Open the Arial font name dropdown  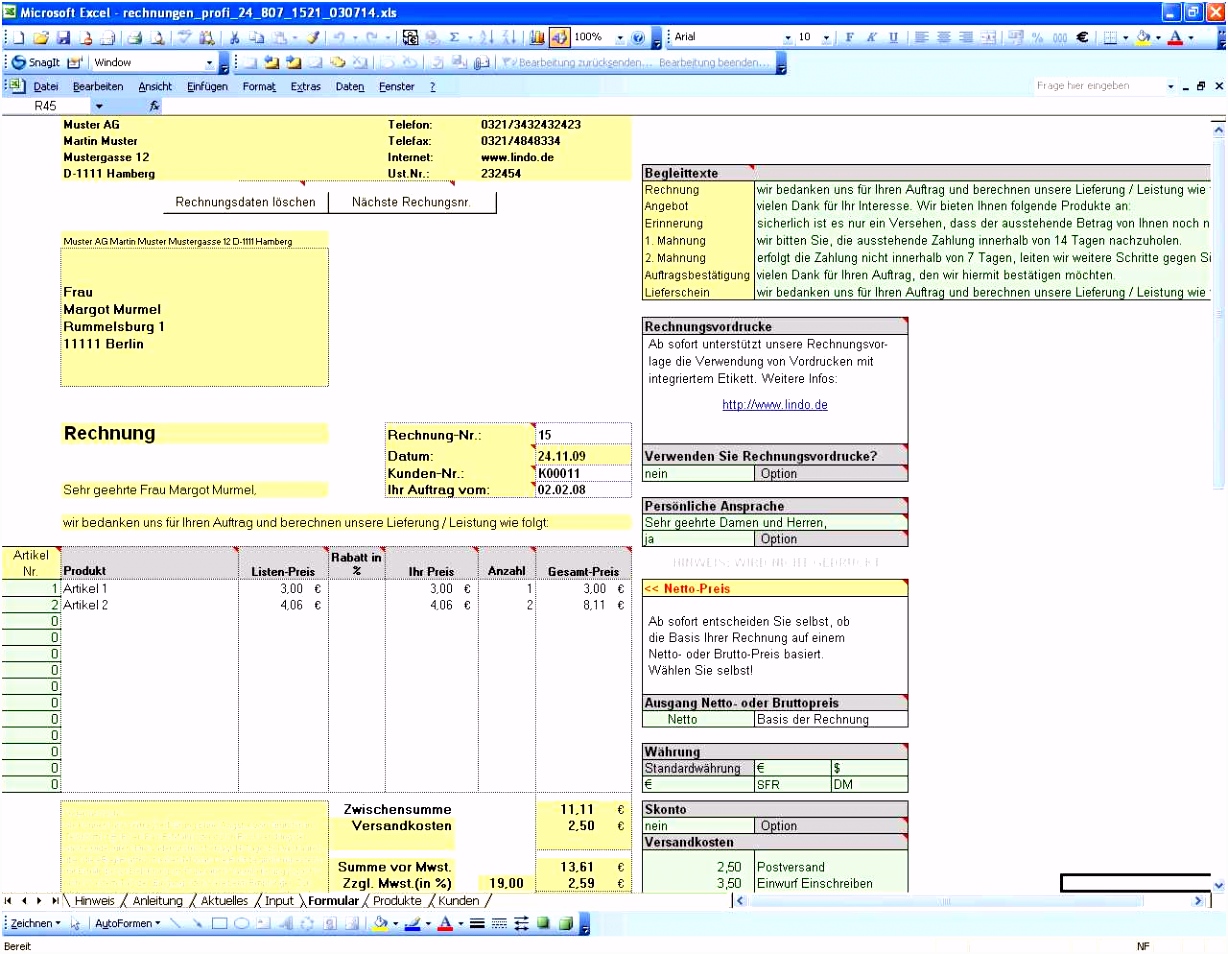786,38
